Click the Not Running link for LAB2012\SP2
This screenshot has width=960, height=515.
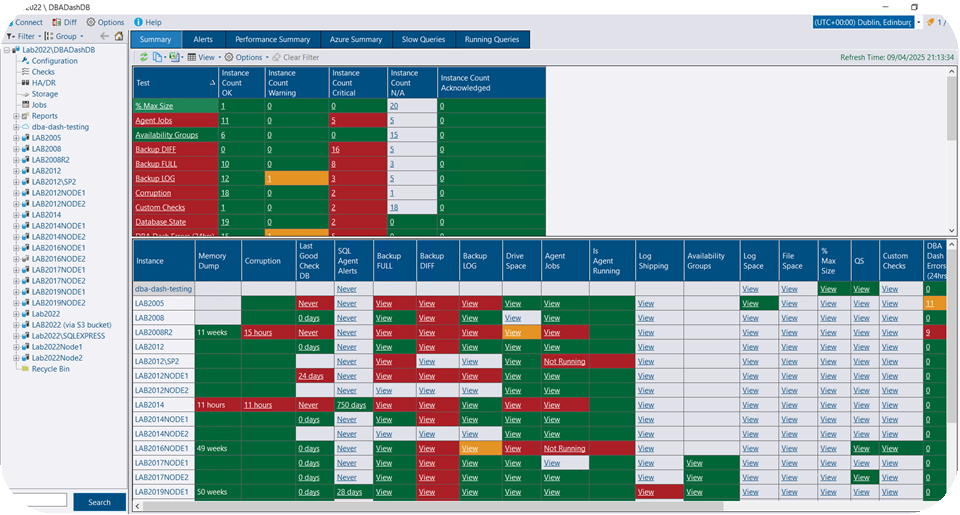pos(564,361)
